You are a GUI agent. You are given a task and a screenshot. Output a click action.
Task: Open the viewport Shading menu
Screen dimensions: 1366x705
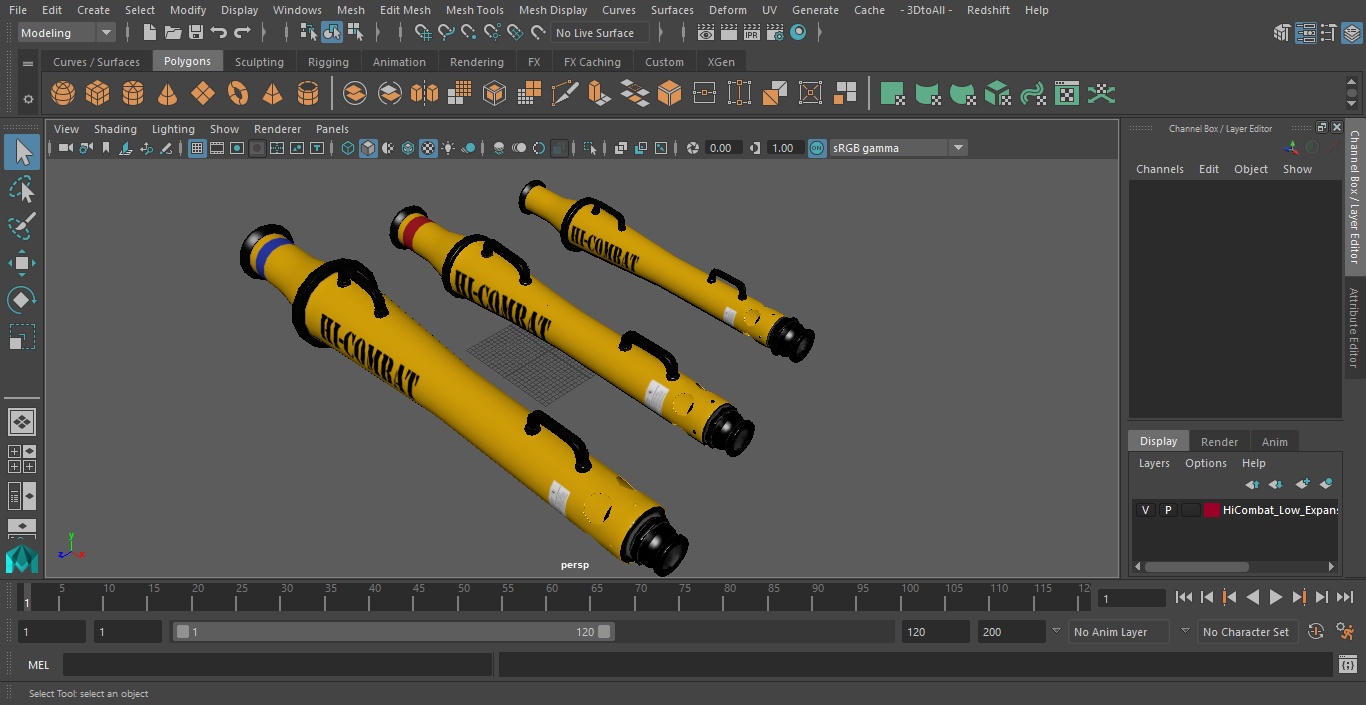(x=115, y=129)
